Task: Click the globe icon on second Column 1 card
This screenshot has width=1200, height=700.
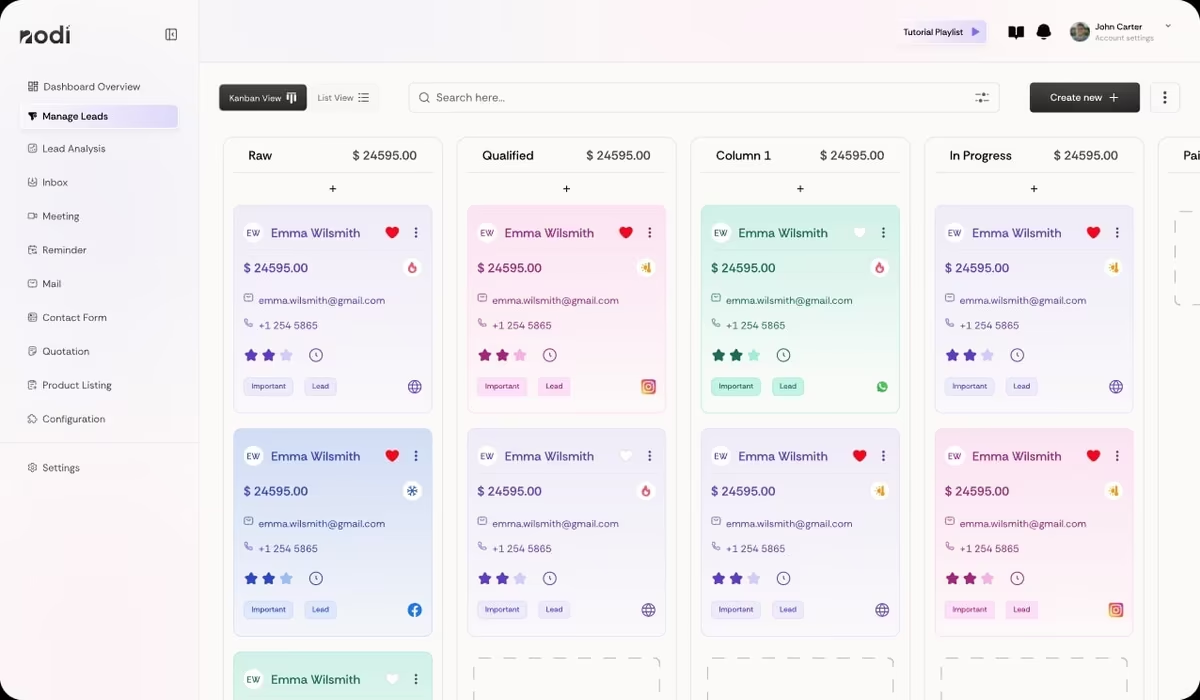Action: coord(882,610)
